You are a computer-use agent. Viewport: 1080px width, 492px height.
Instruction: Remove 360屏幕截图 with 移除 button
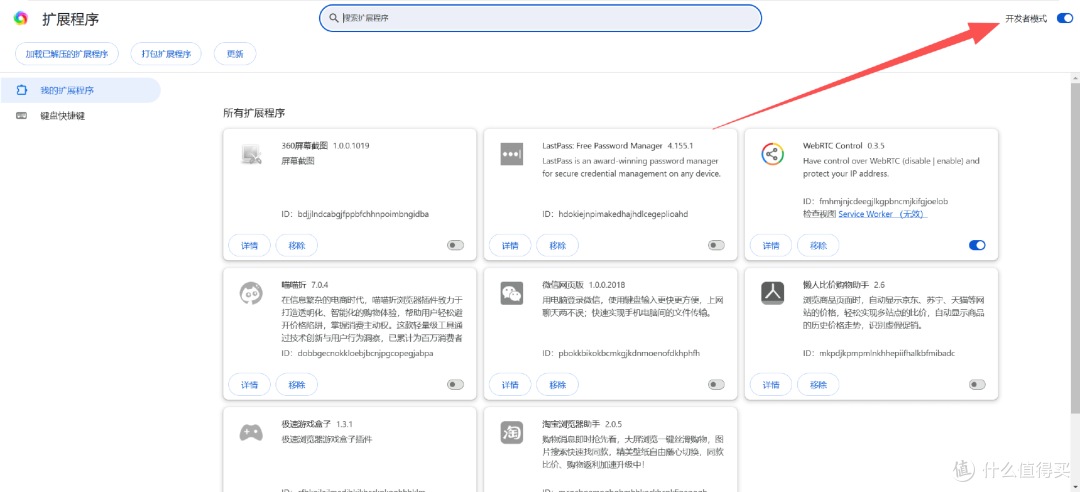[297, 245]
